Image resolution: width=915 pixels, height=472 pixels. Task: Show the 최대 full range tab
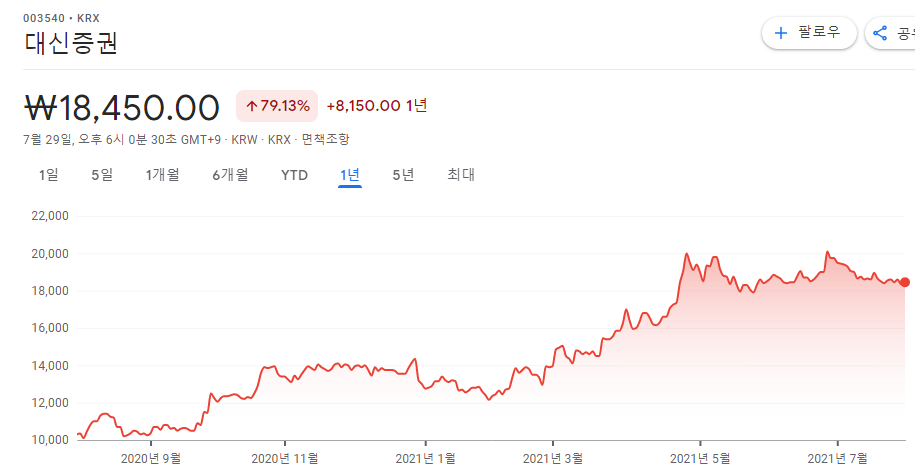461,174
